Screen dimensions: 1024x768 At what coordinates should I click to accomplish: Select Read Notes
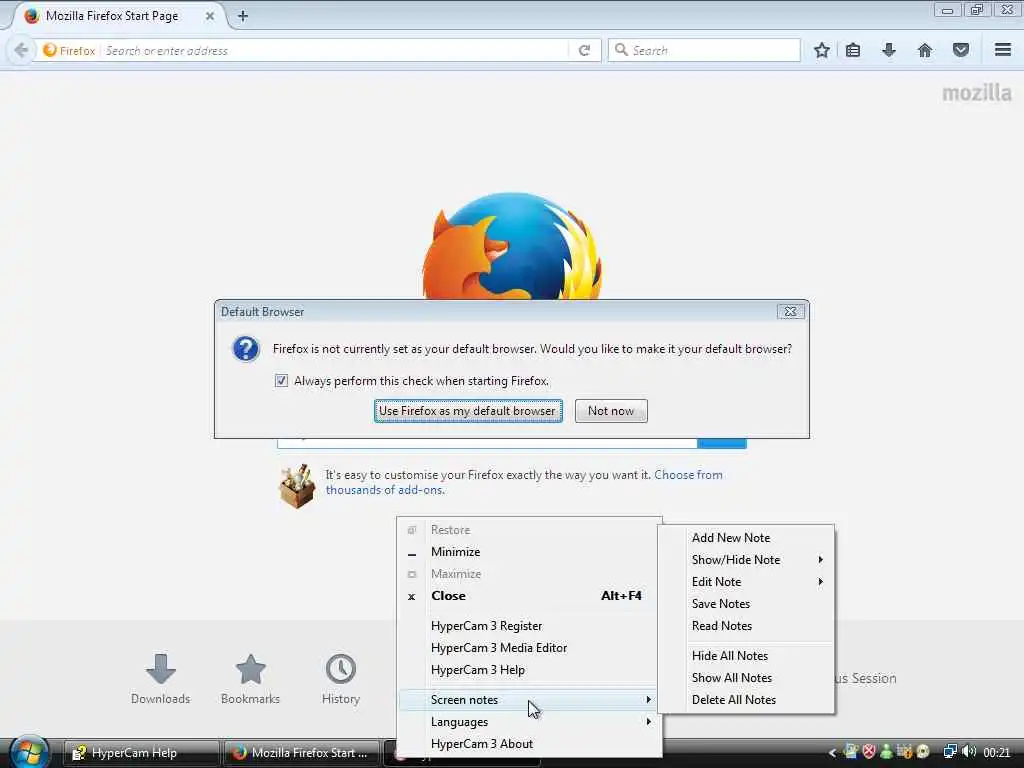[748, 626]
